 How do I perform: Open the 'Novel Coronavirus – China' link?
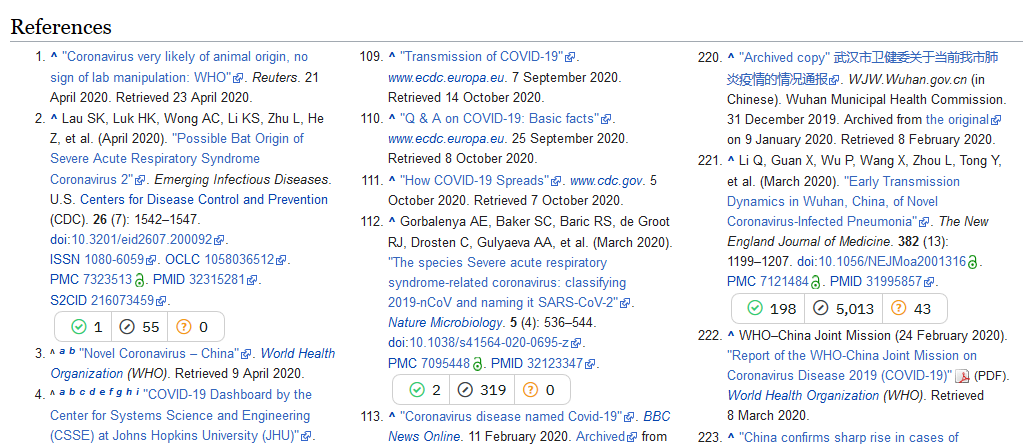(159, 354)
